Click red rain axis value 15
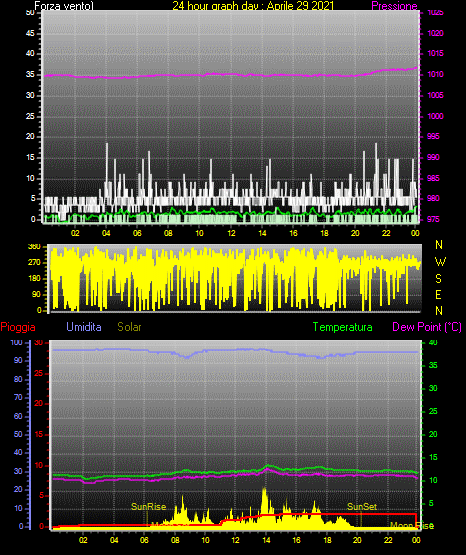Image resolution: width=466 pixels, height=555 pixels. click(x=39, y=434)
